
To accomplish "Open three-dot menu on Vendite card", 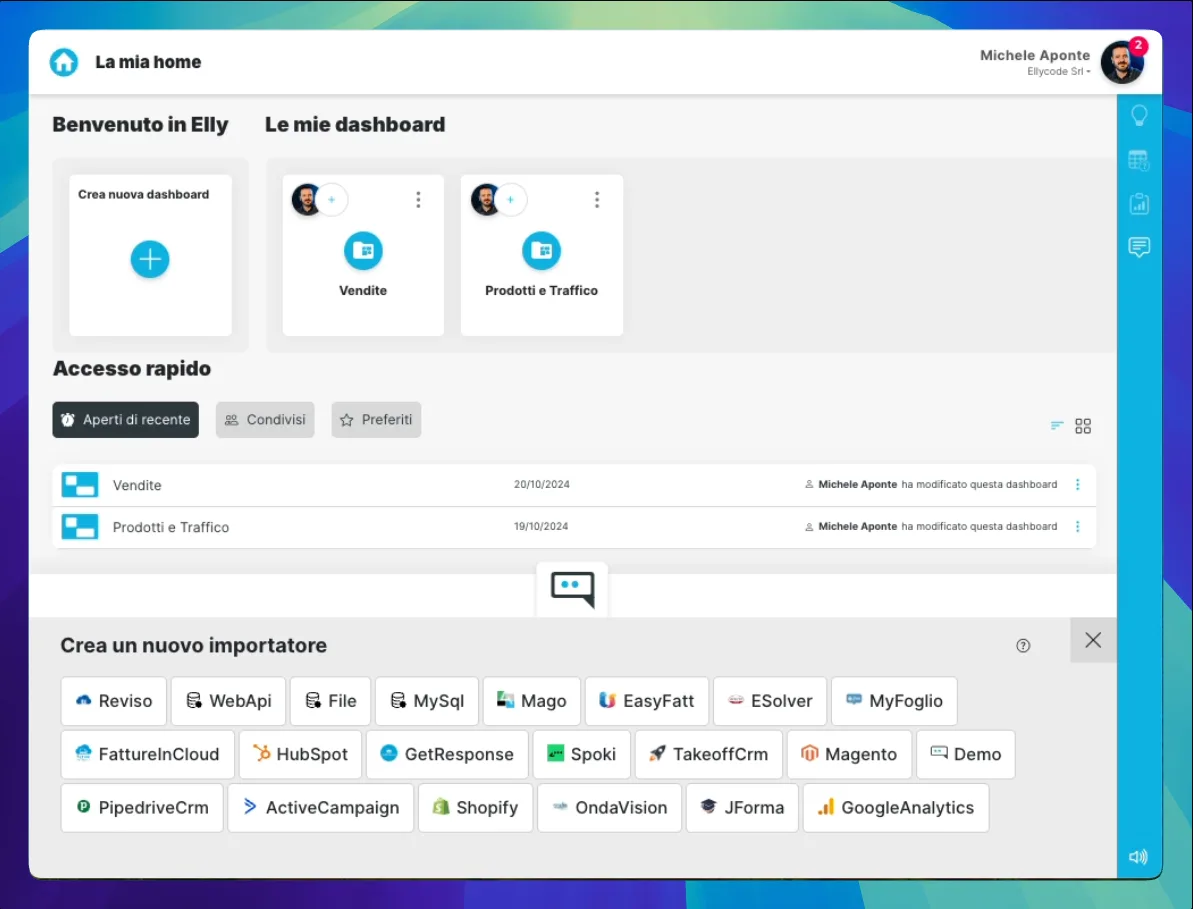I will tap(418, 200).
